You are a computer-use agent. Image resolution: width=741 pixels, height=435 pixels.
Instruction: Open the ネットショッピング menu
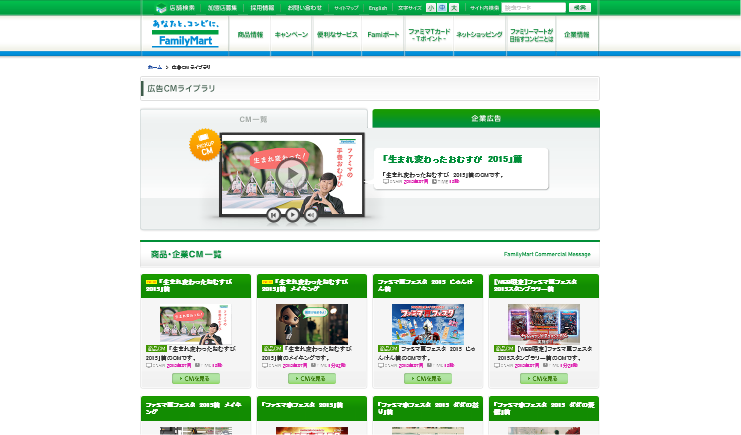click(x=479, y=35)
